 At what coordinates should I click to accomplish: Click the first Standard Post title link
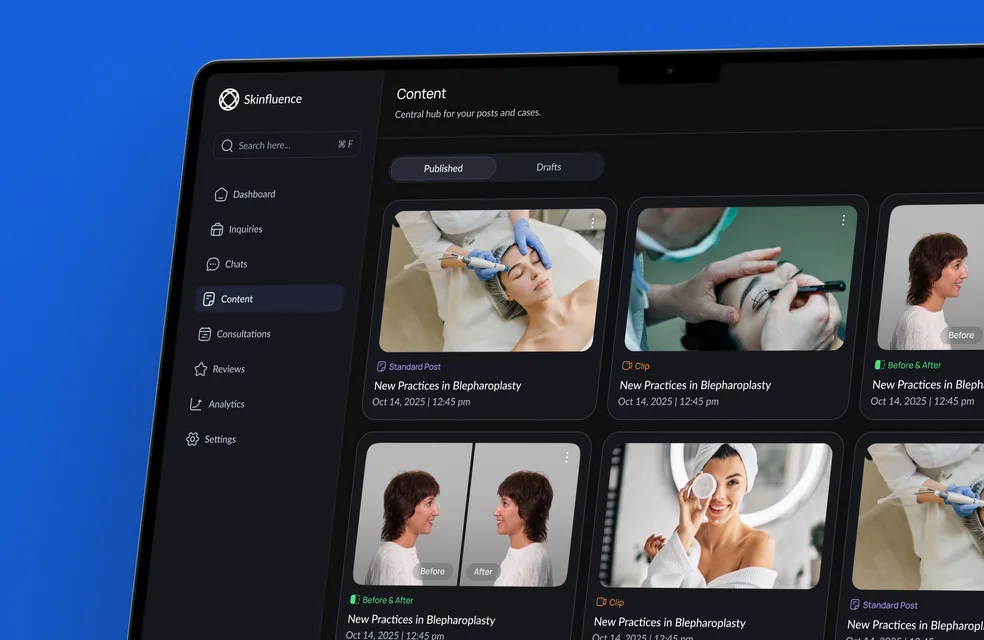tap(447, 385)
